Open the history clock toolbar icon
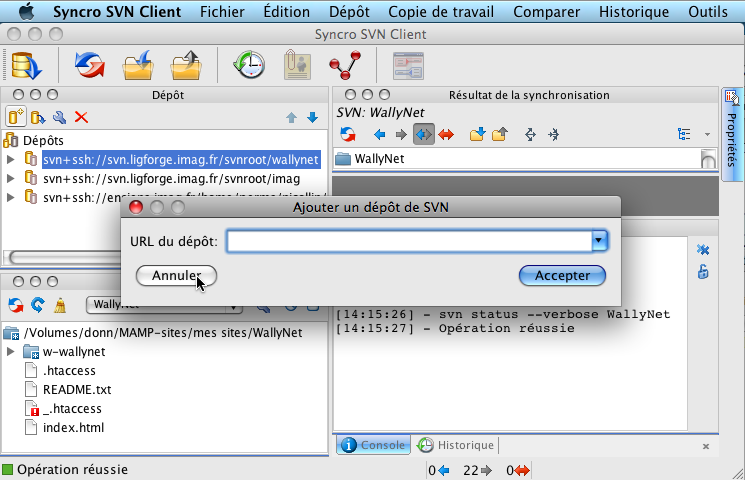The width and height of the screenshot is (745, 480). [249, 65]
